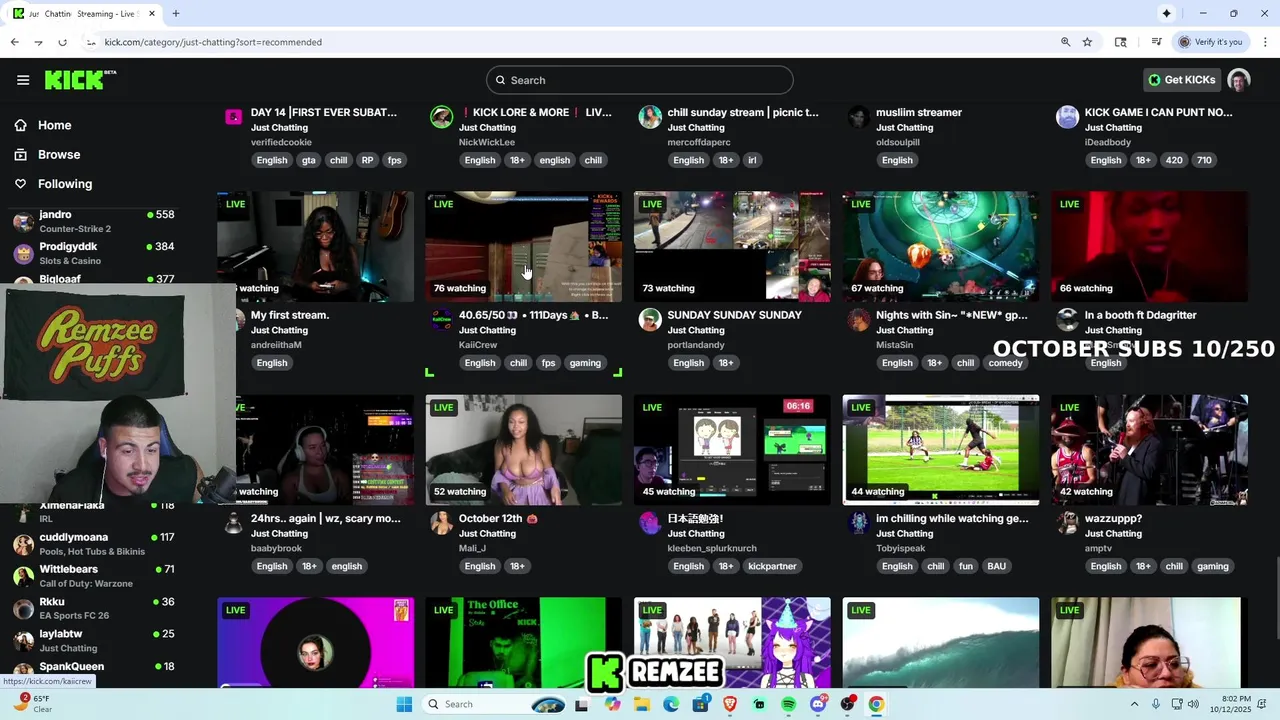Click the Browse icon in sidebar
The height and width of the screenshot is (720, 1280).
pyautogui.click(x=20, y=154)
